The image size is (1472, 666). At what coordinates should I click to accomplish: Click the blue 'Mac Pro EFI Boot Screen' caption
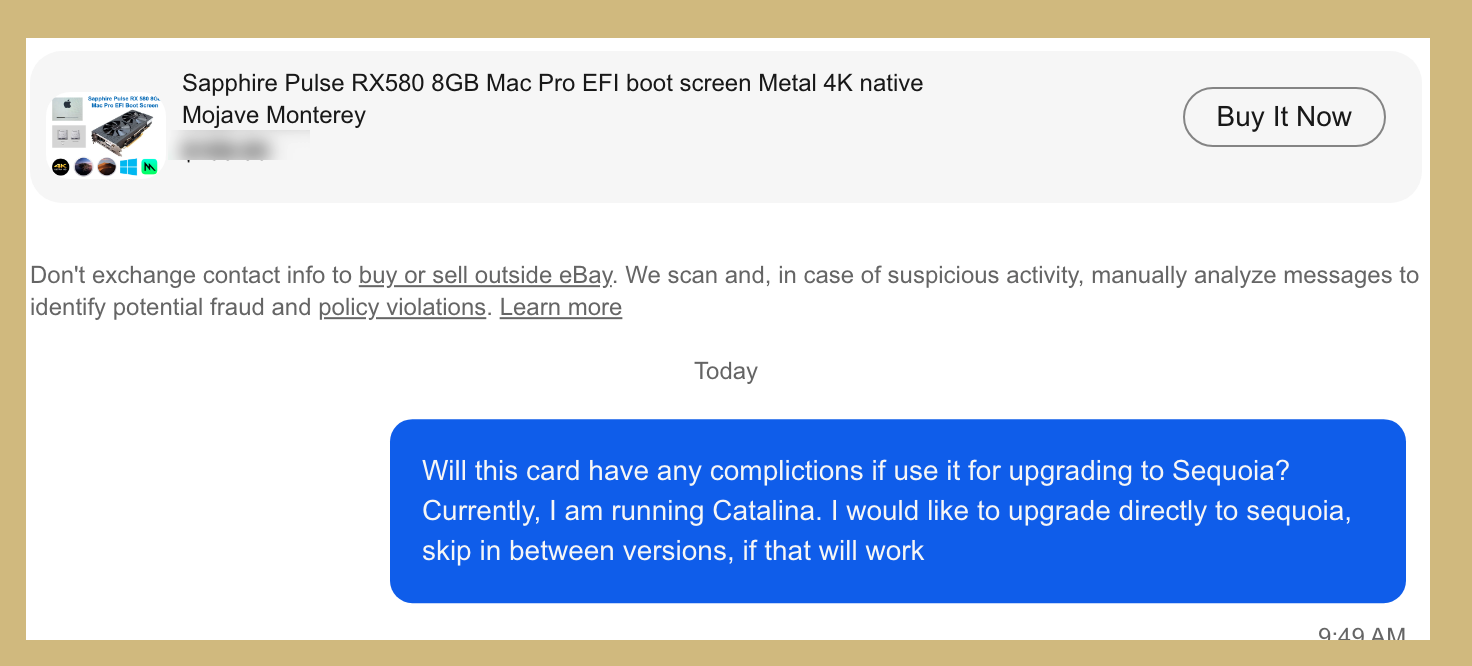pos(124,104)
